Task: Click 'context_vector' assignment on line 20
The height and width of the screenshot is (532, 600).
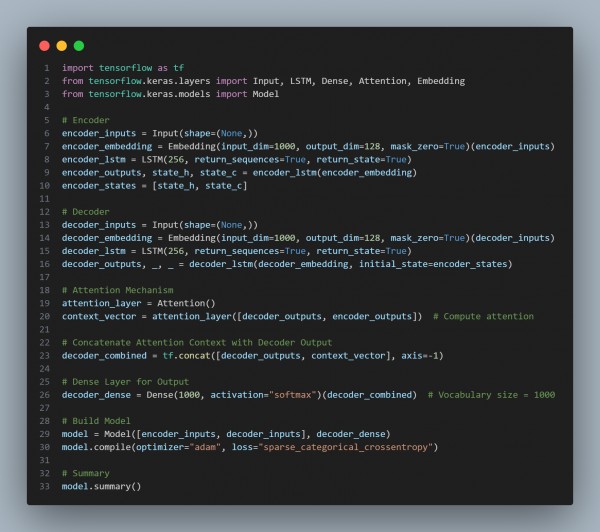Action: (99, 317)
